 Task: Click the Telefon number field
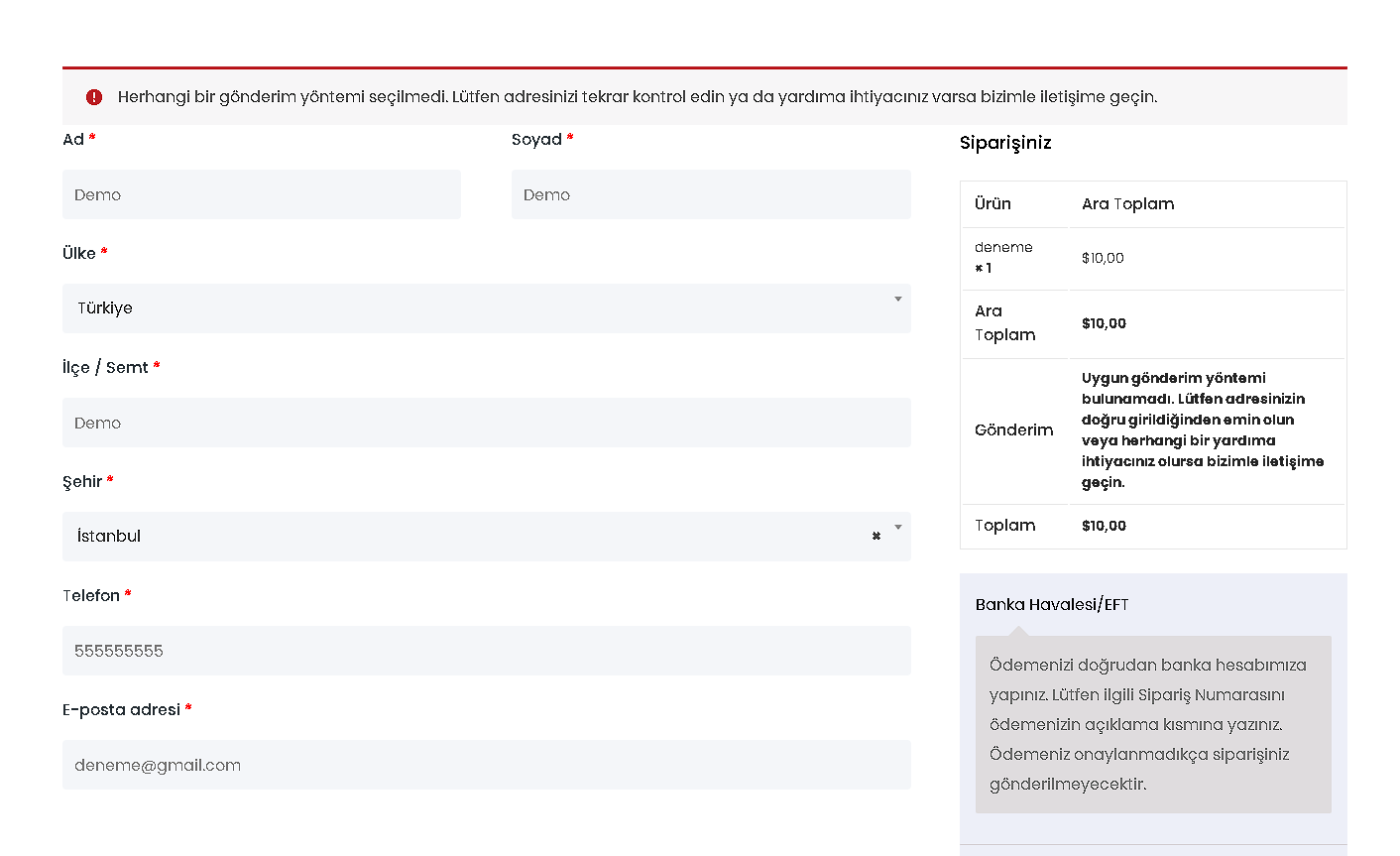486,651
